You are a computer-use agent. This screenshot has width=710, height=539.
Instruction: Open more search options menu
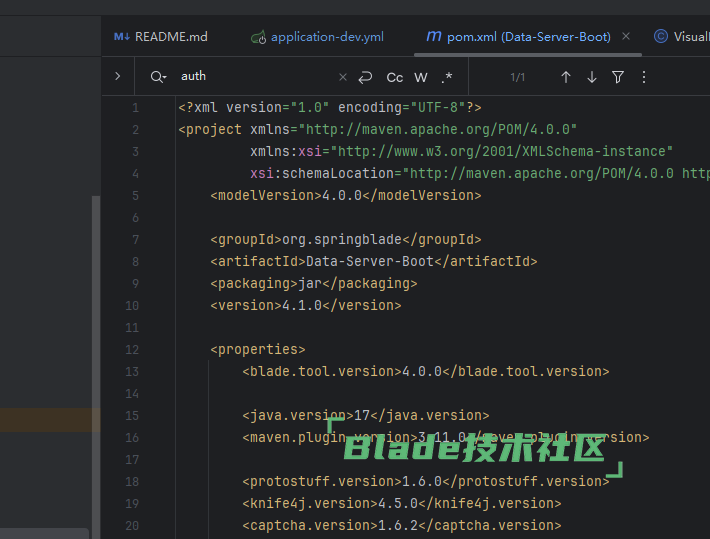pyautogui.click(x=644, y=77)
